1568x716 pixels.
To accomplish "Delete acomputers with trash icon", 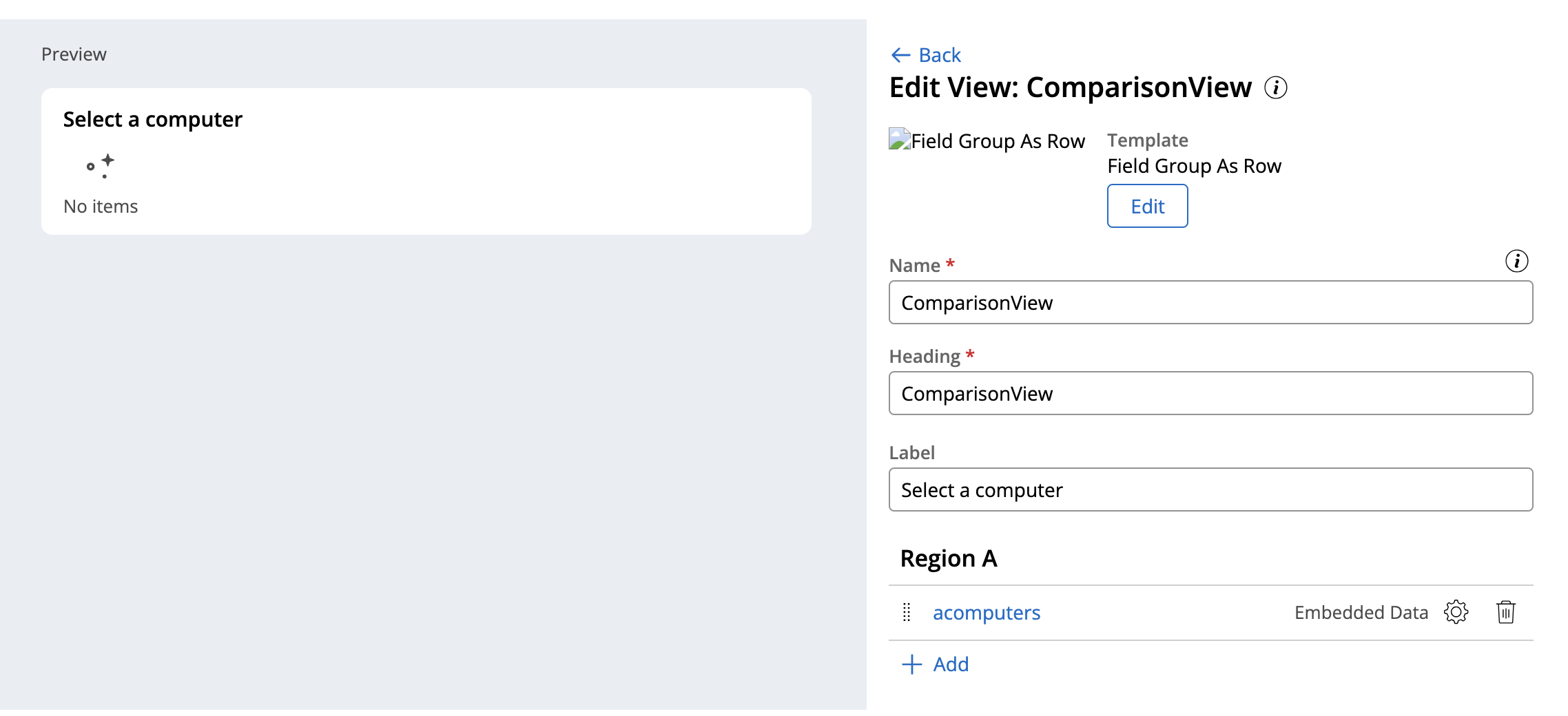I will [1505, 612].
